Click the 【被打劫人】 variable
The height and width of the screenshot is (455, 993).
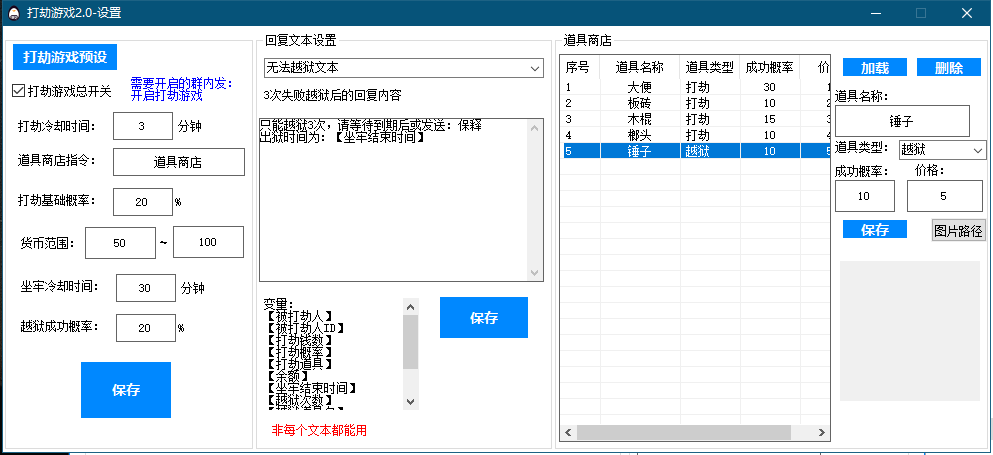(x=300, y=316)
